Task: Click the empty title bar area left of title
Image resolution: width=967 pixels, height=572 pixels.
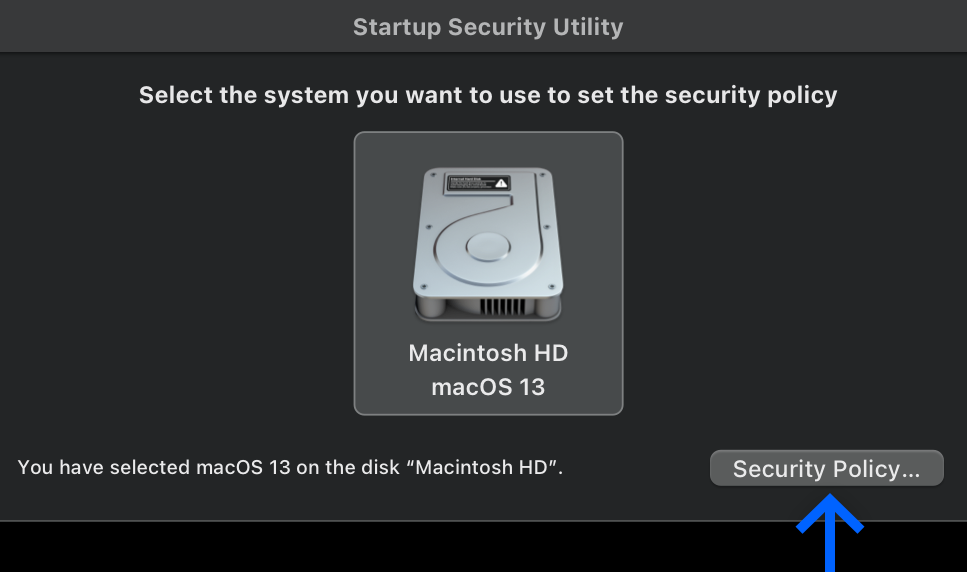Action: pyautogui.click(x=173, y=27)
